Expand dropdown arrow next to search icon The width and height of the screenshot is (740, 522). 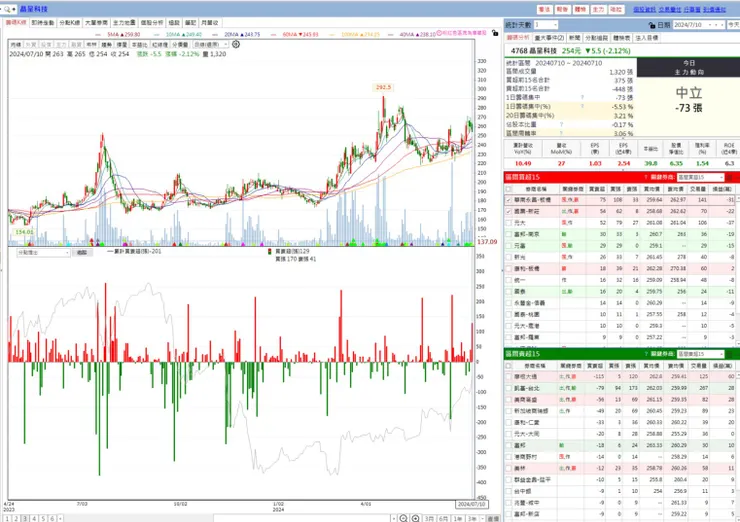tap(14, 9)
